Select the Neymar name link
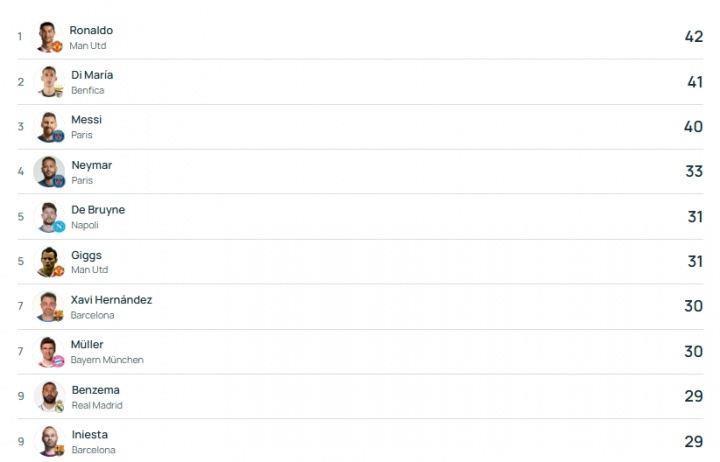The height and width of the screenshot is (462, 720). click(x=92, y=165)
